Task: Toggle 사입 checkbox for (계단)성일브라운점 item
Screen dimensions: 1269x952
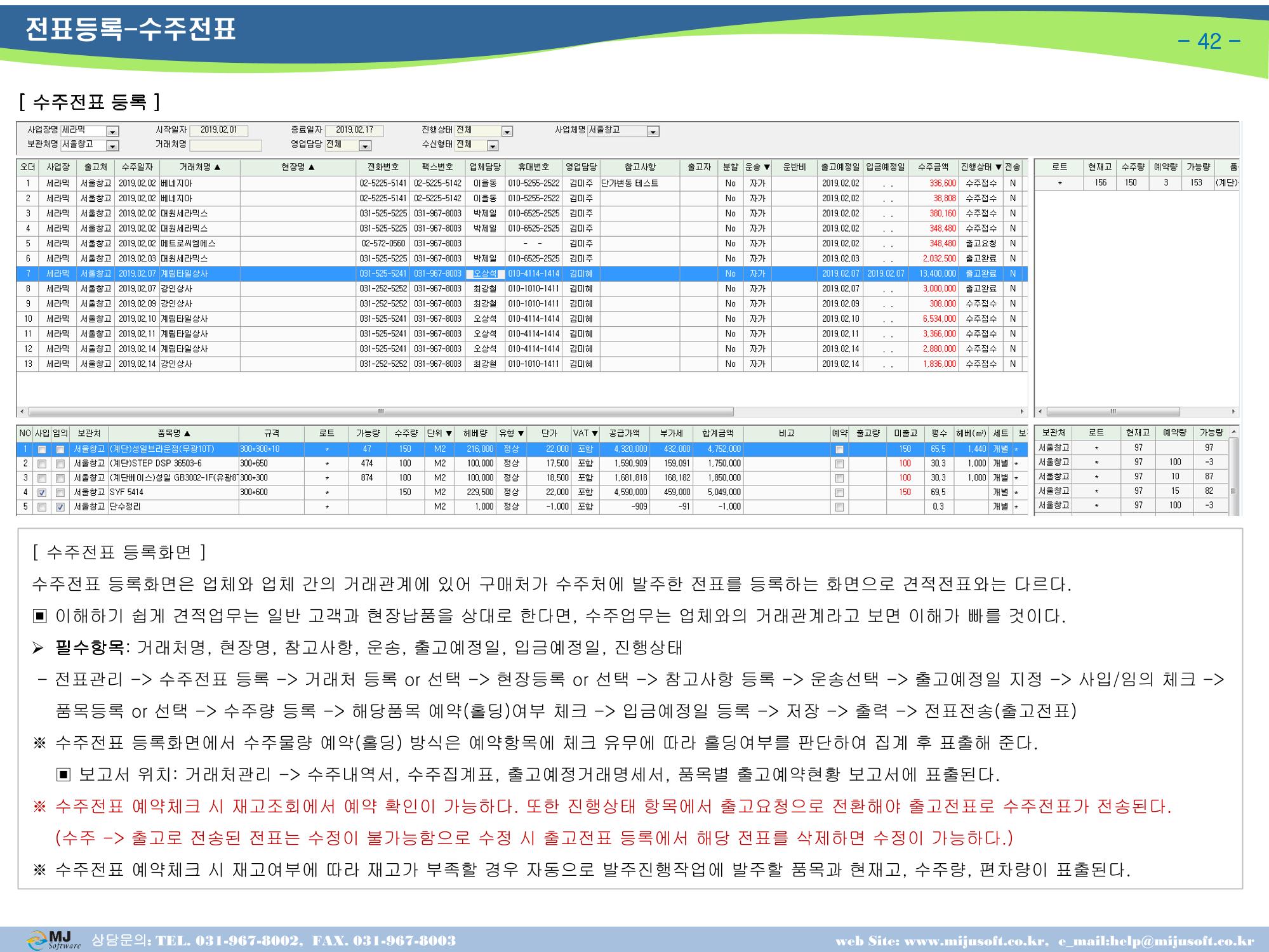Action: (42, 449)
